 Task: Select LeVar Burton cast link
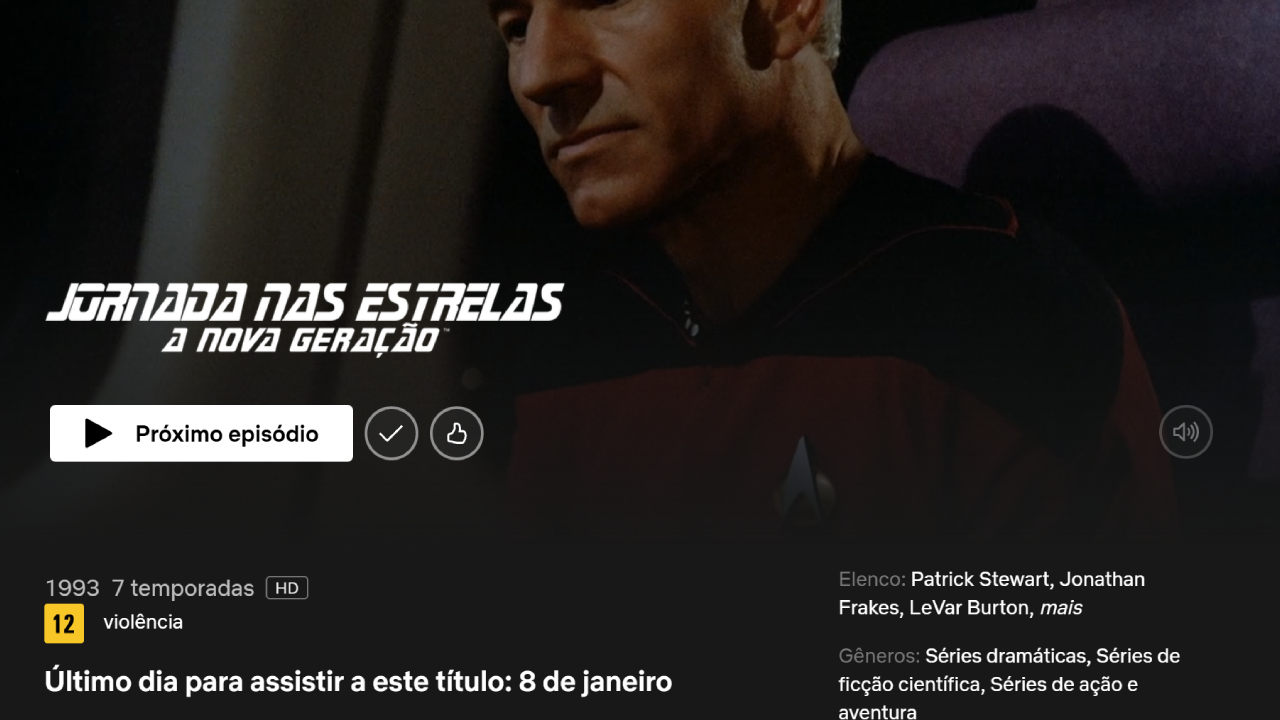[969, 607]
